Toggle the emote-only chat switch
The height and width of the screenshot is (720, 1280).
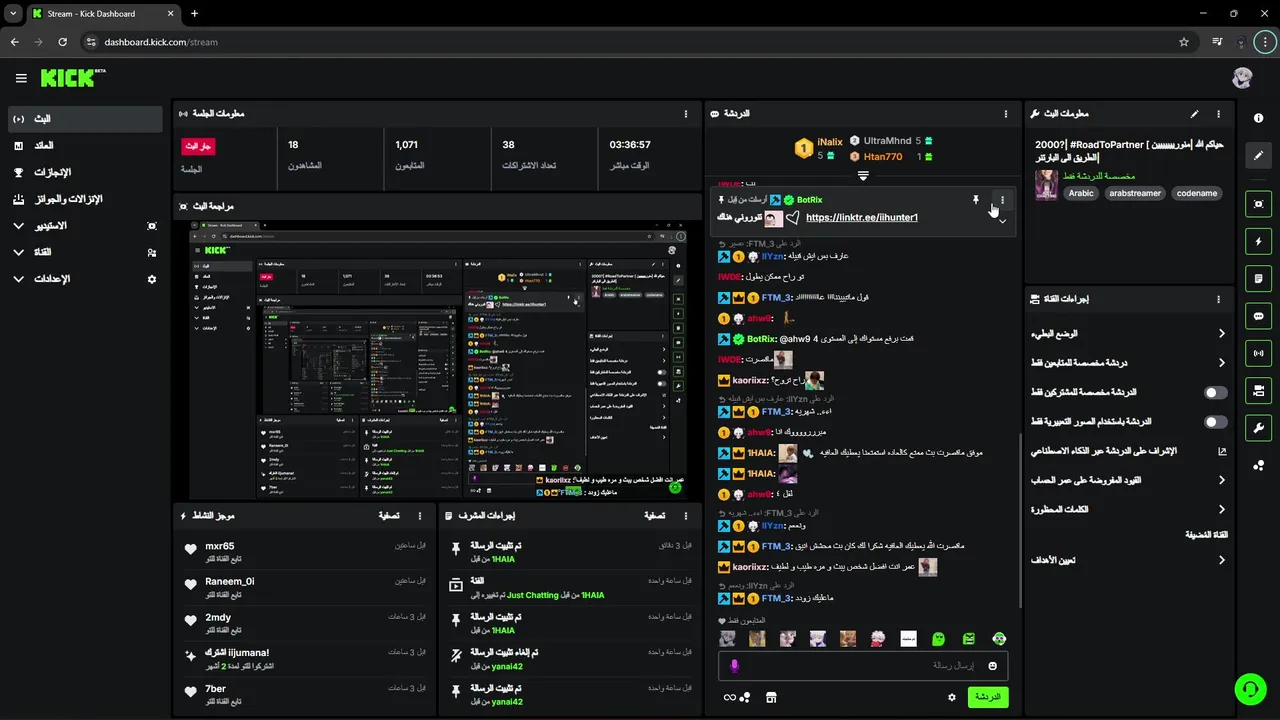click(1216, 422)
